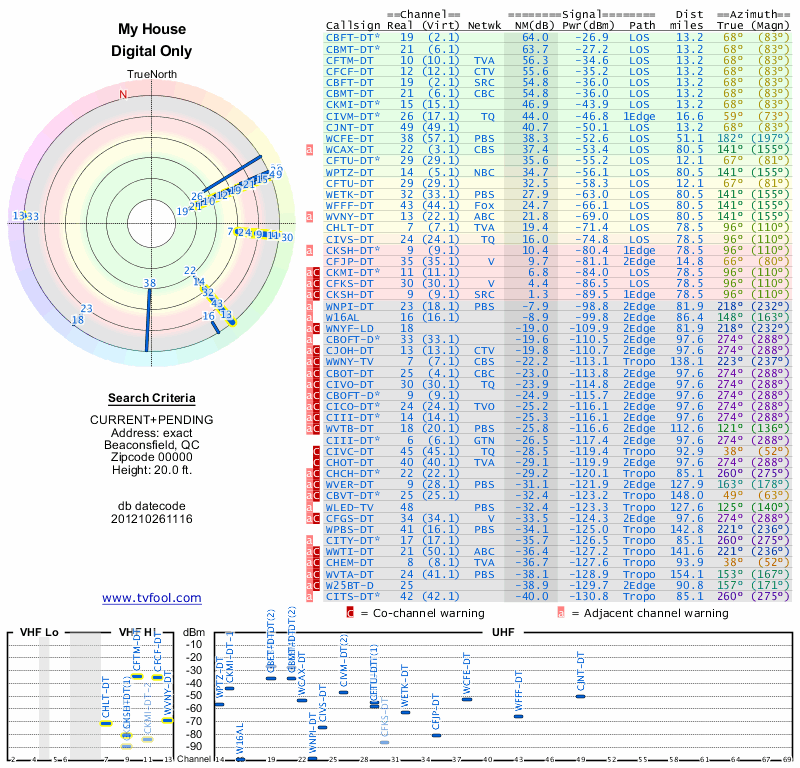Click the co-channel badge on CHOT-DT row

(316, 463)
